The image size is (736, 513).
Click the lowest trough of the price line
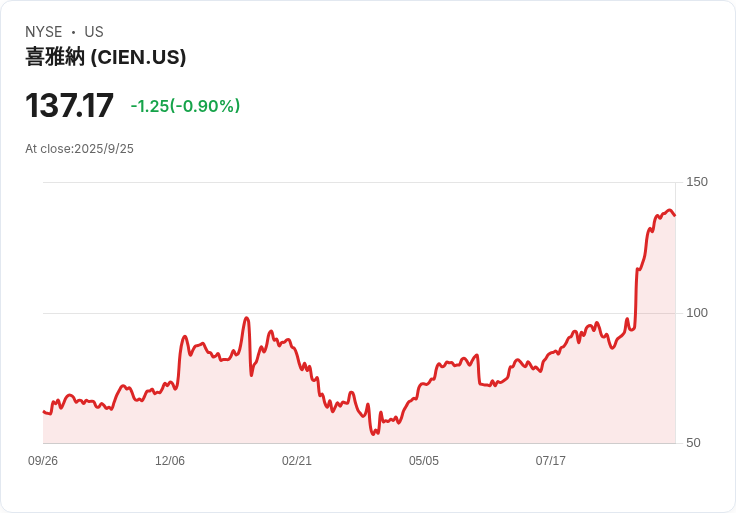click(x=373, y=434)
